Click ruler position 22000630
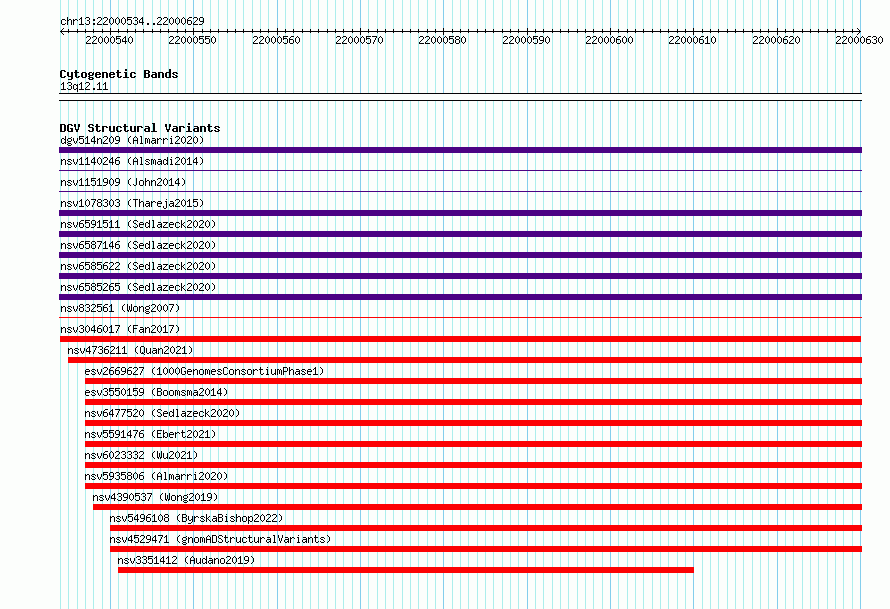Viewport: 890px width, 609px height. (859, 40)
